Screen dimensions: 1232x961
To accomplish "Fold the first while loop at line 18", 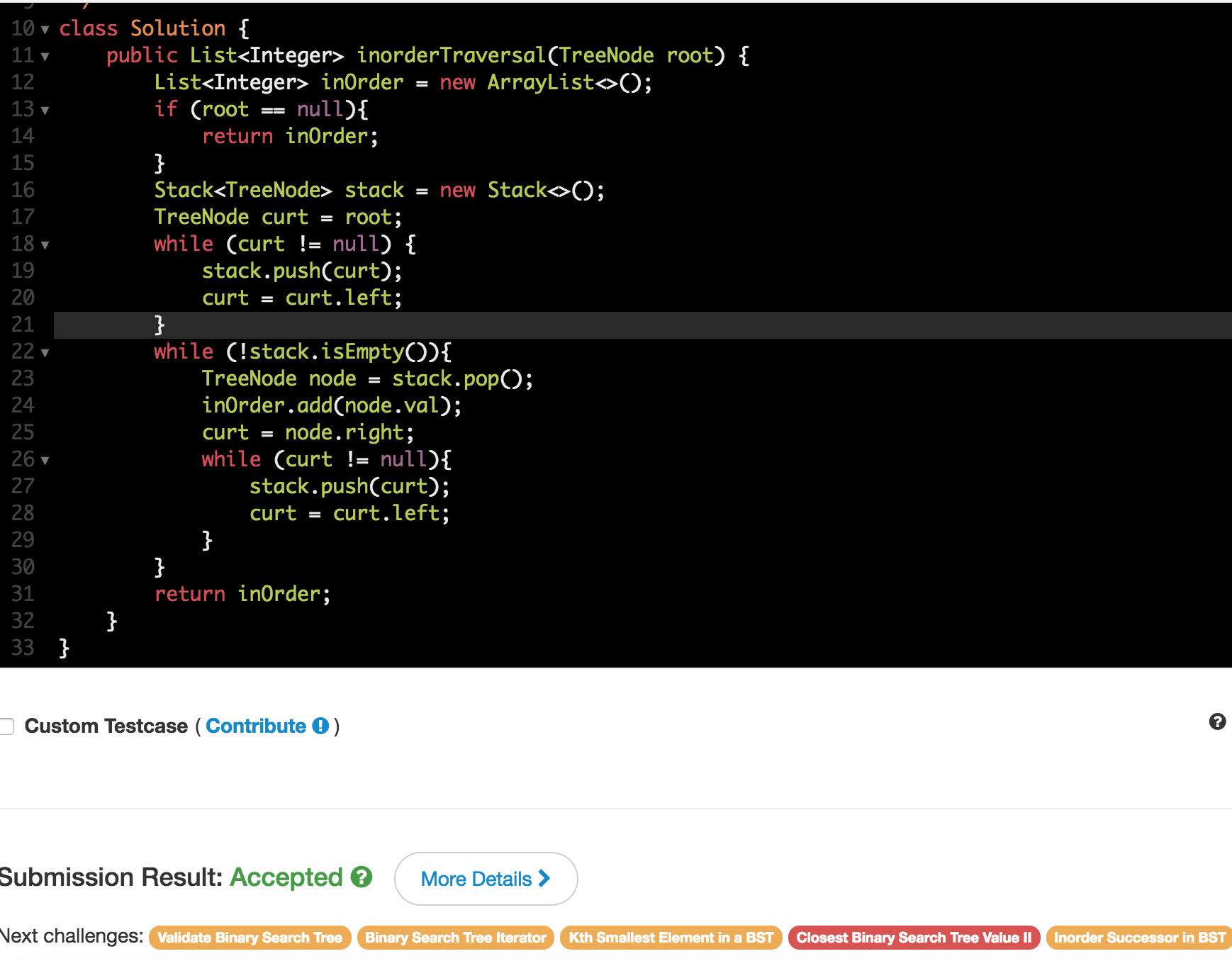I will tap(45, 245).
